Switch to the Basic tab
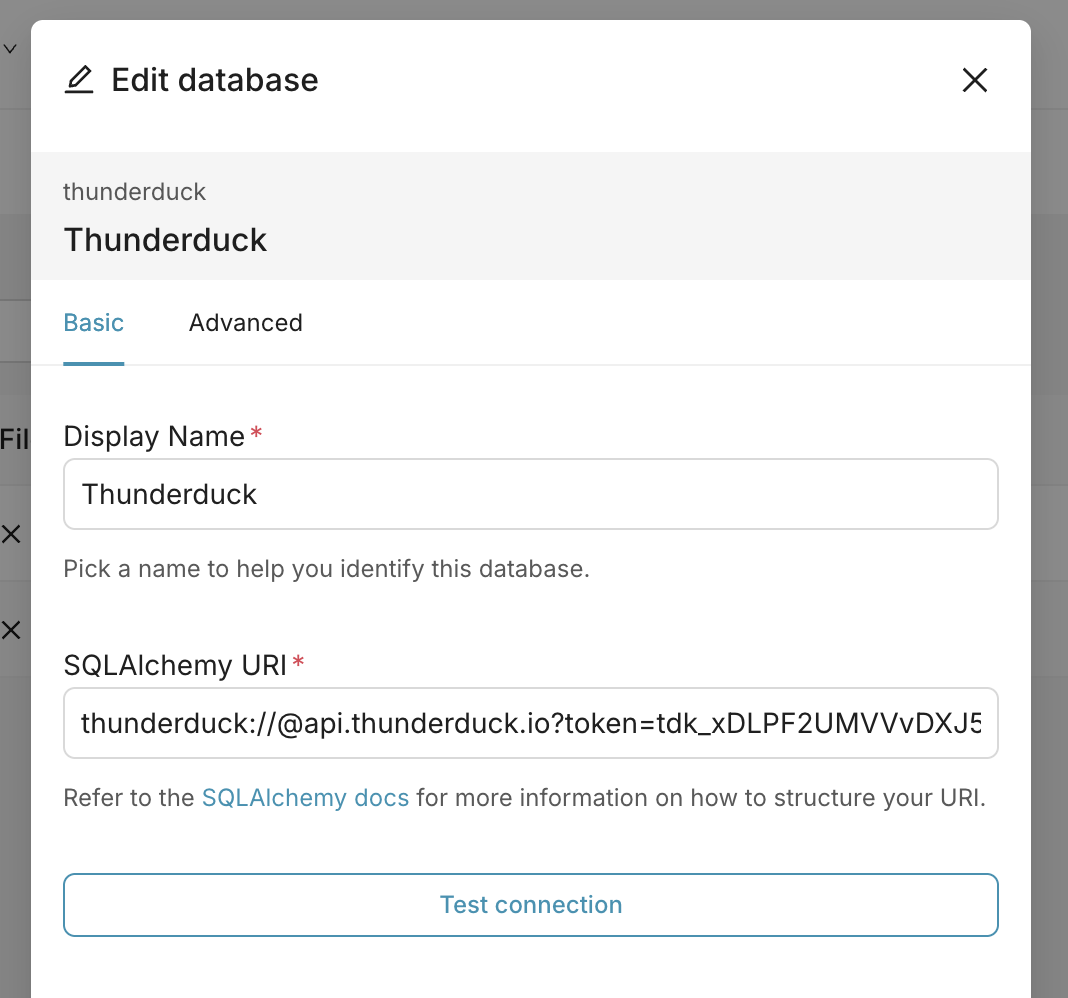 [93, 322]
